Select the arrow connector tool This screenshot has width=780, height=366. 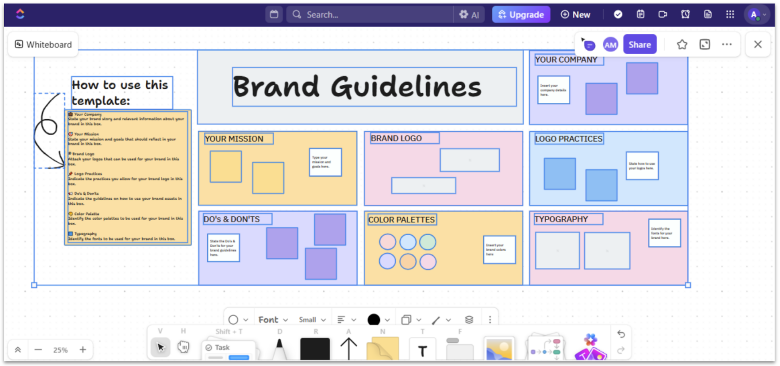349,349
